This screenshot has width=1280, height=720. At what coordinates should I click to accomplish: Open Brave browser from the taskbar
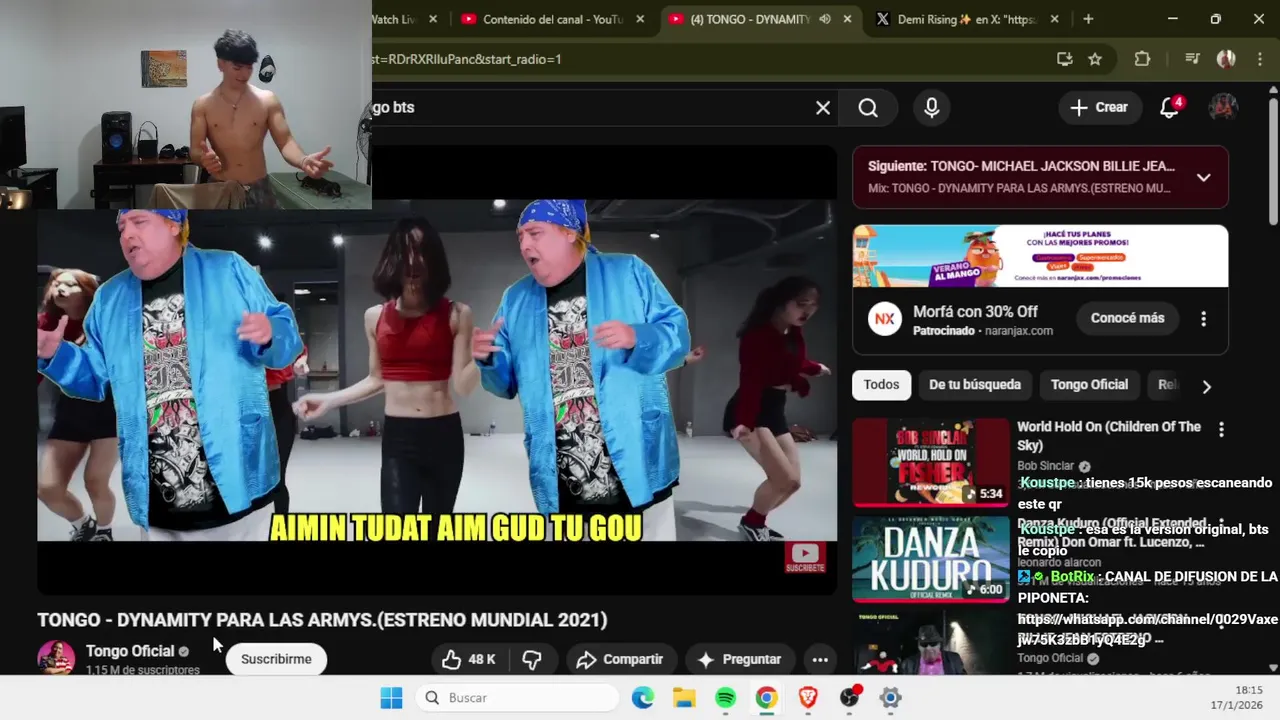(x=808, y=698)
